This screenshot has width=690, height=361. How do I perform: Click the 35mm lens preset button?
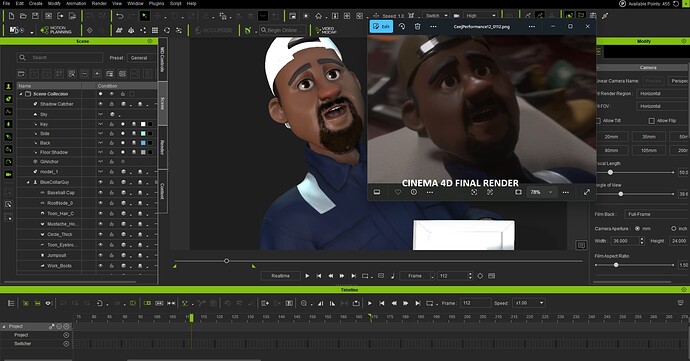pyautogui.click(x=649, y=137)
